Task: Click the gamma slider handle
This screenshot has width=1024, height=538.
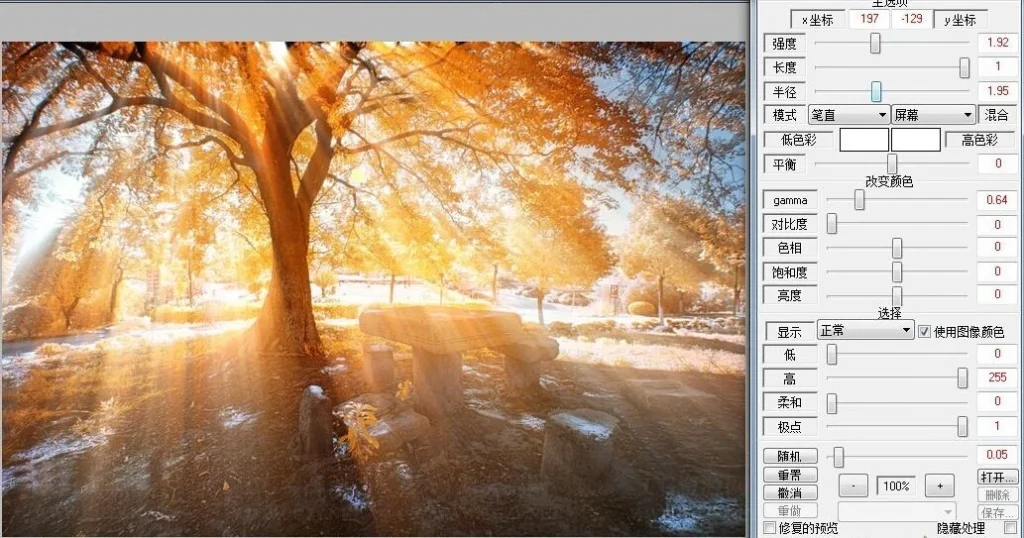Action: point(859,200)
